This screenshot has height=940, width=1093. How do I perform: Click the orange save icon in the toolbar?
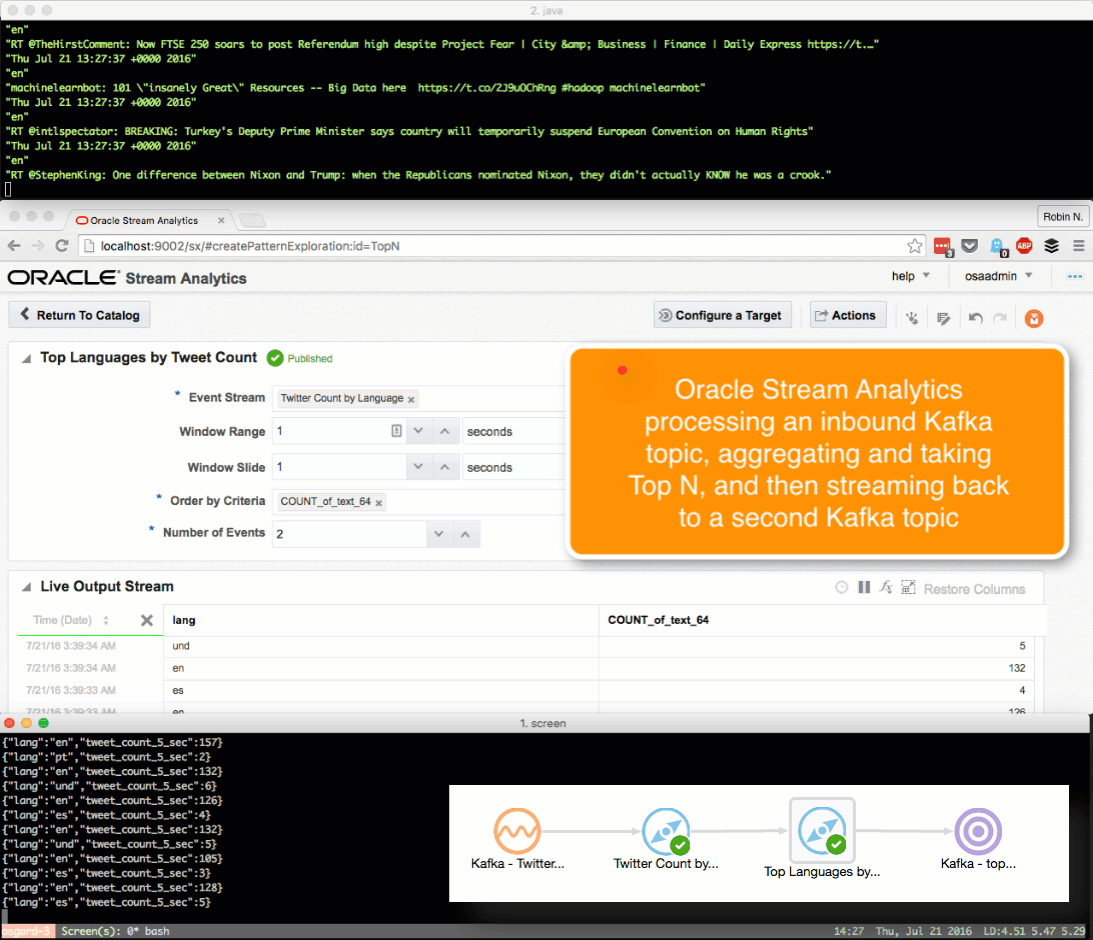1034,317
